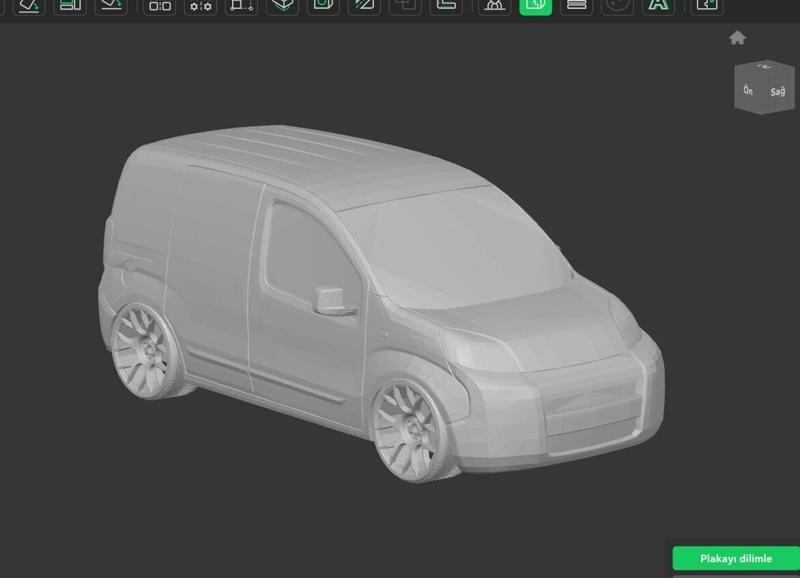Screen dimensions: 800x578
Task: Click the top face of the view cube
Action: (x=764, y=66)
